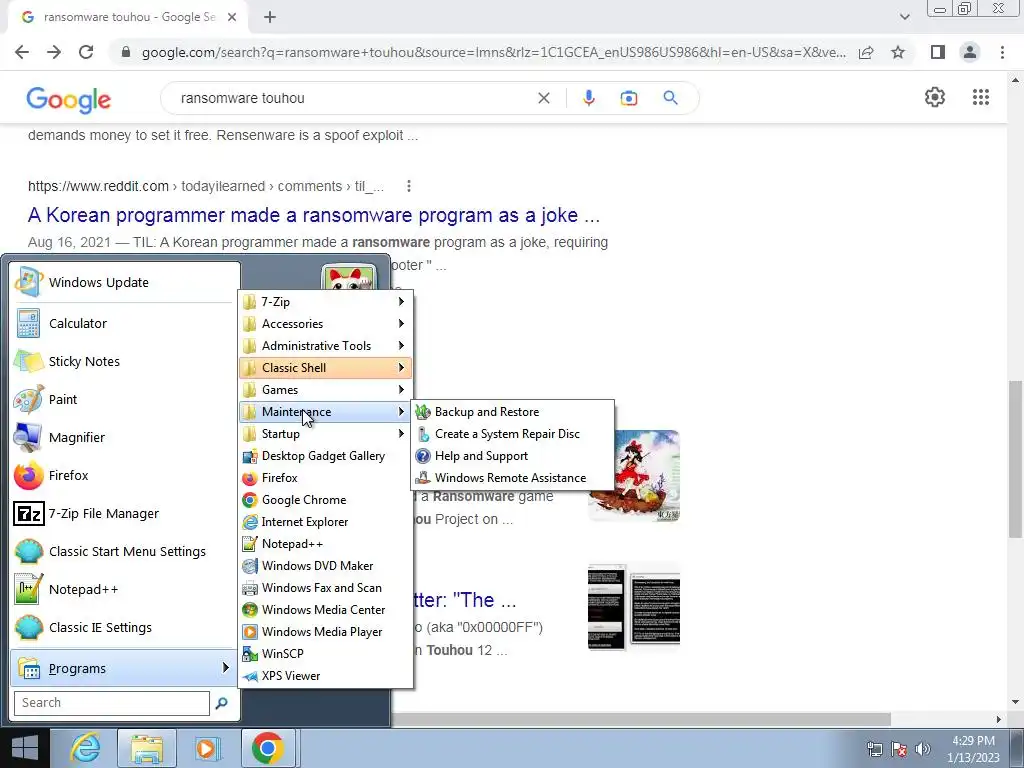
Task: Open File Explorer on taskbar
Action: 146,748
